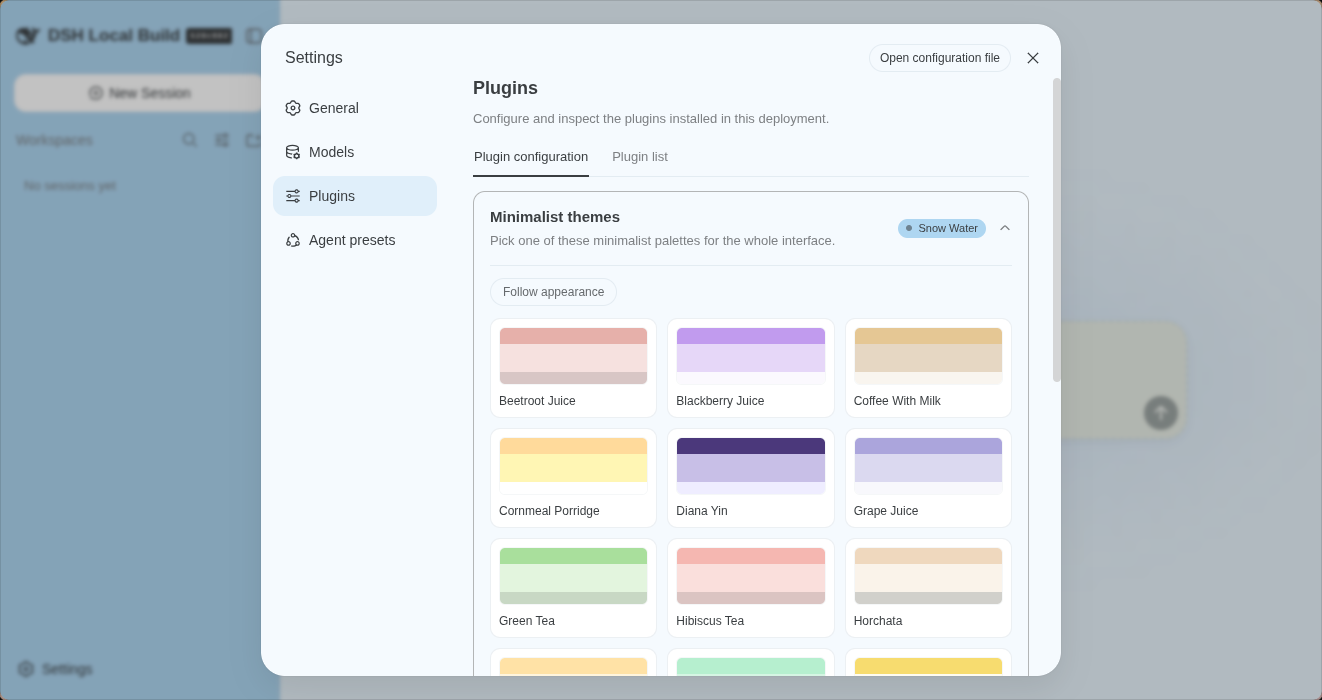
Task: Open General settings via its gear icon
Action: coord(293,108)
